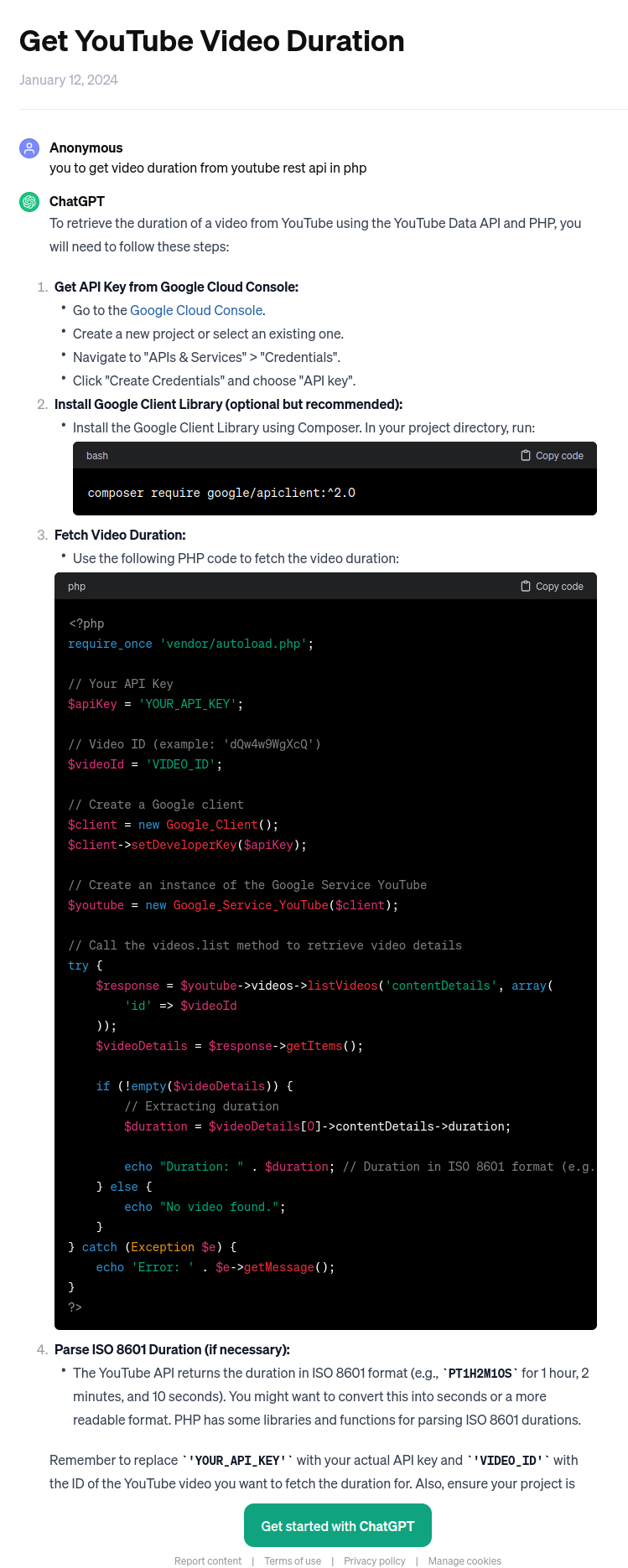Viewport: 628px width, 1568px height.
Task: Click the echo "No video found." line
Action: coord(205,1207)
